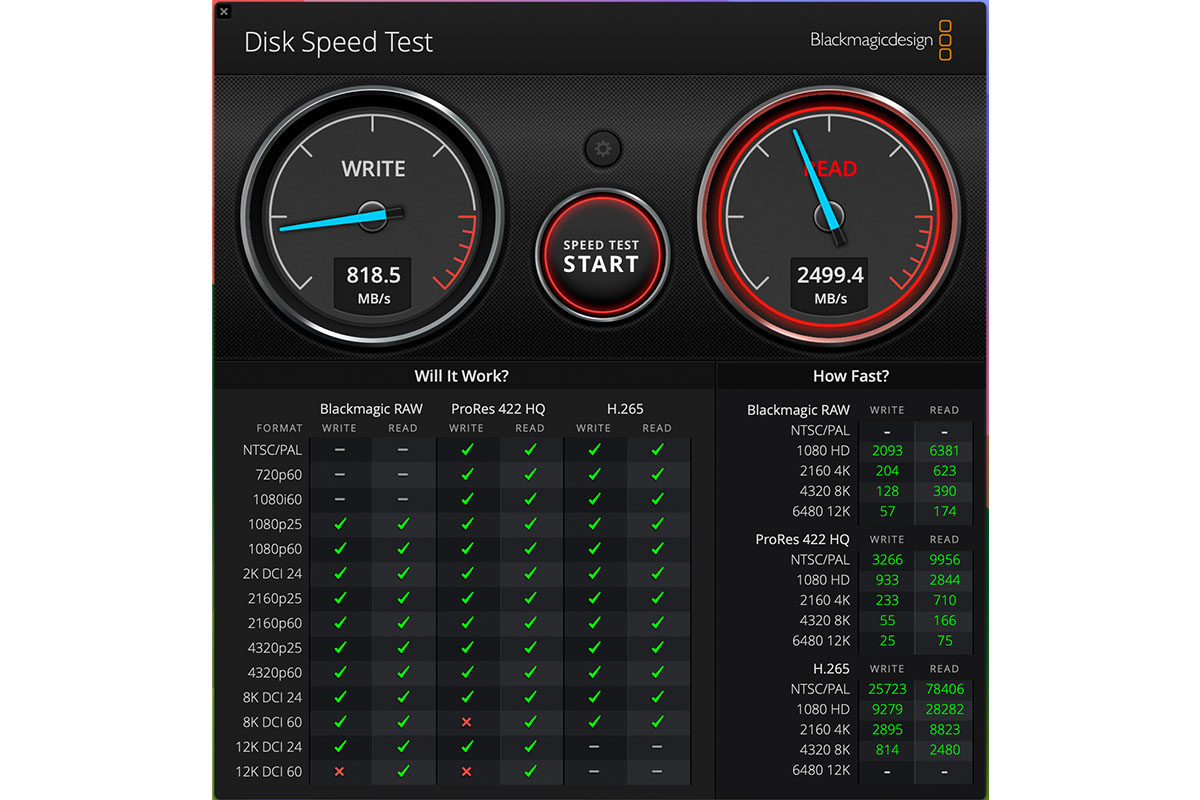Click the Will It Work? heading
1200x800 pixels.
[462, 376]
